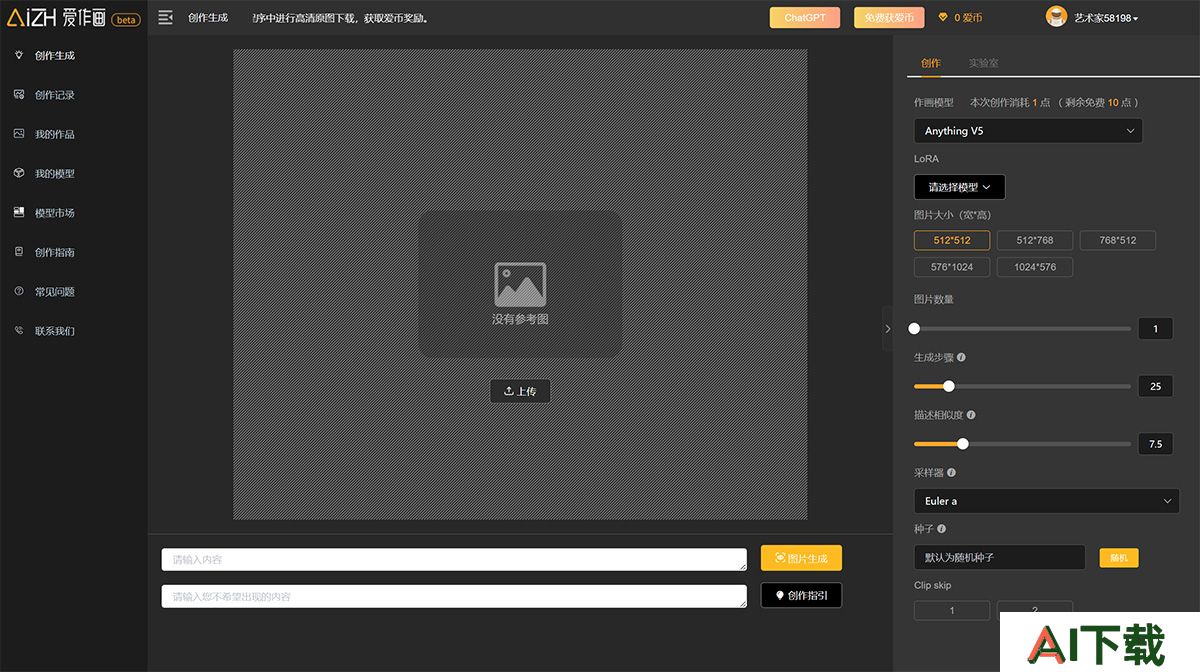Click the 图片生成 button
The width and height of the screenshot is (1200, 672).
(801, 558)
